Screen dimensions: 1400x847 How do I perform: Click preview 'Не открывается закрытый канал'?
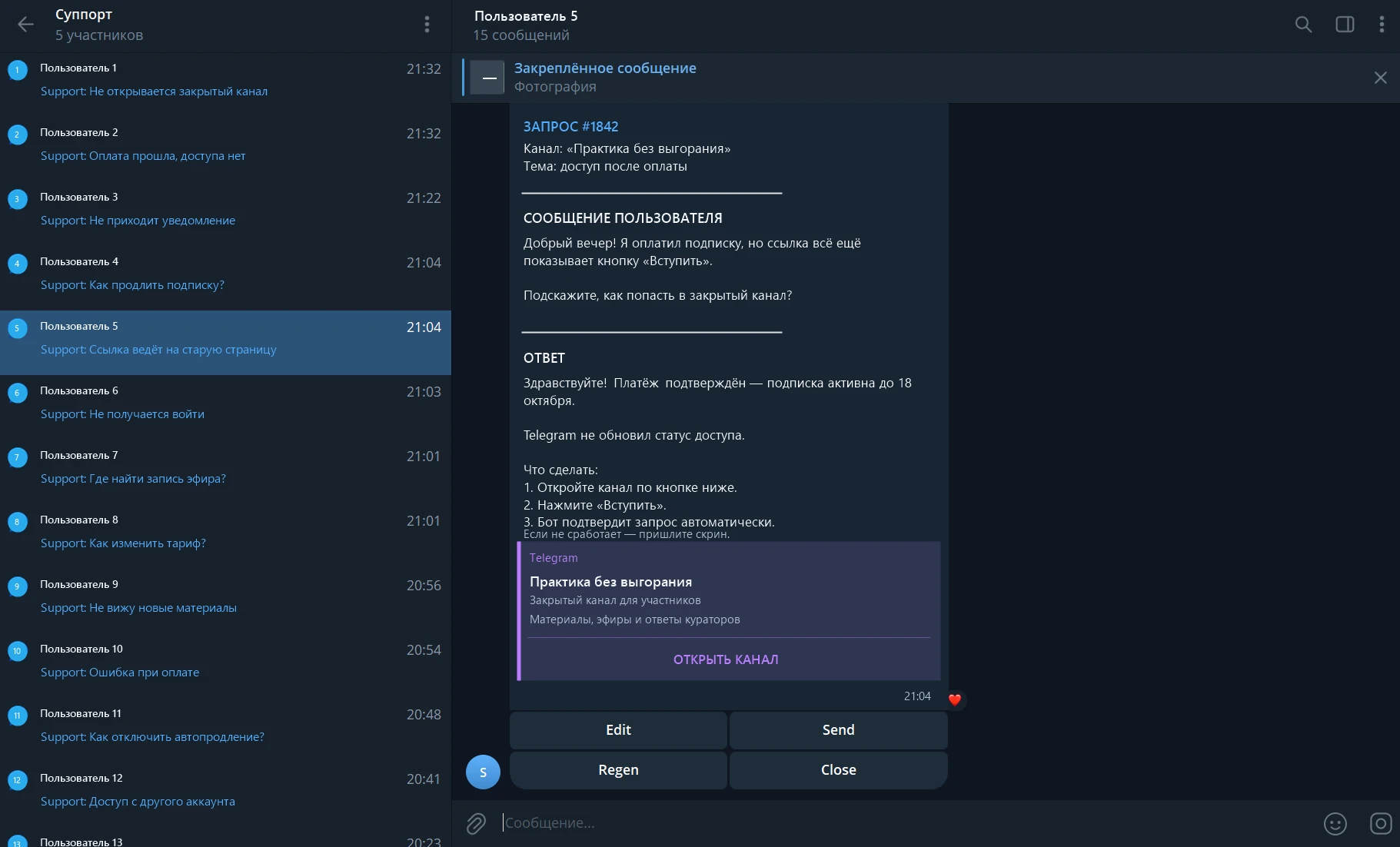pos(178,91)
